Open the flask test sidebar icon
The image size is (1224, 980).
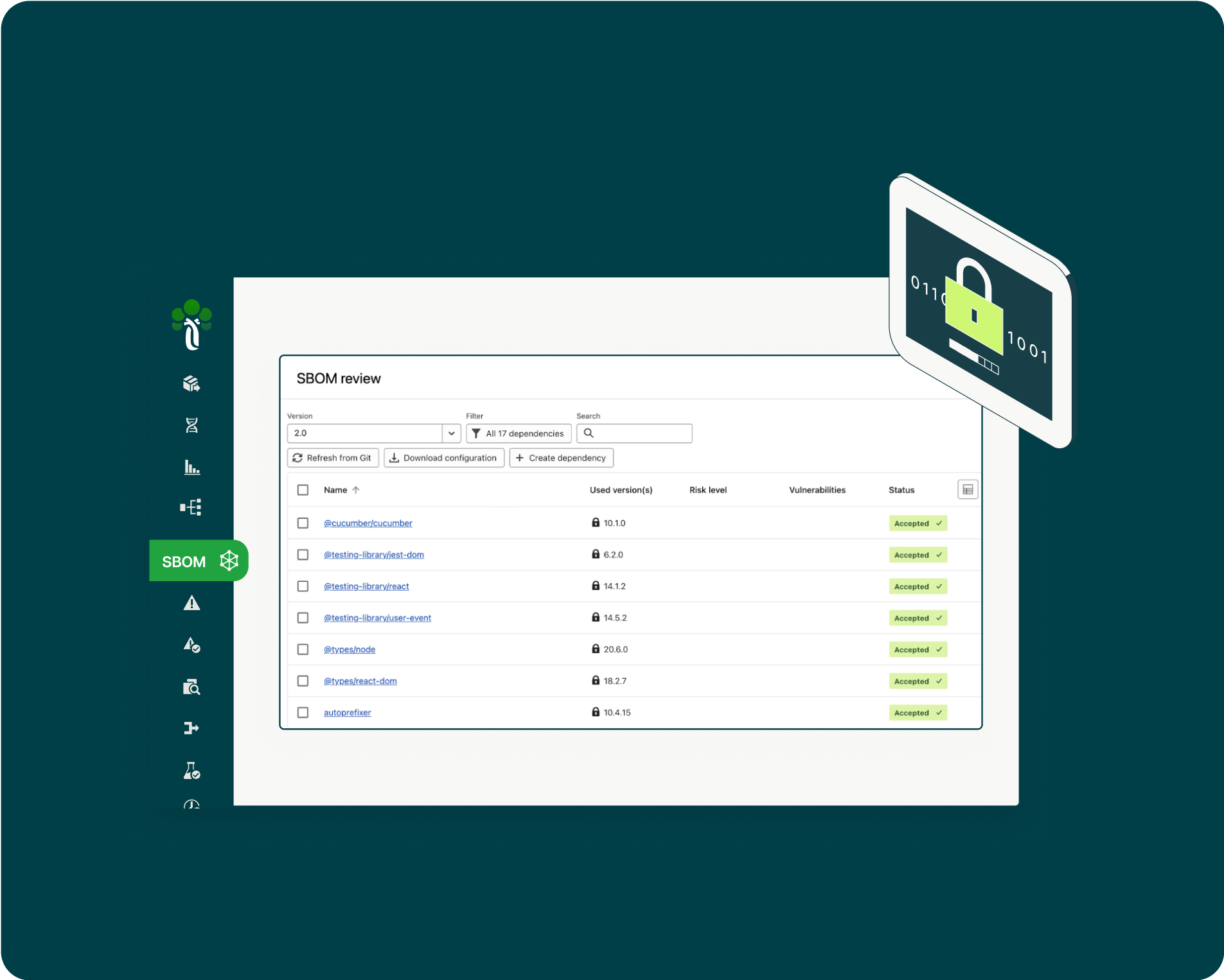pos(191,770)
